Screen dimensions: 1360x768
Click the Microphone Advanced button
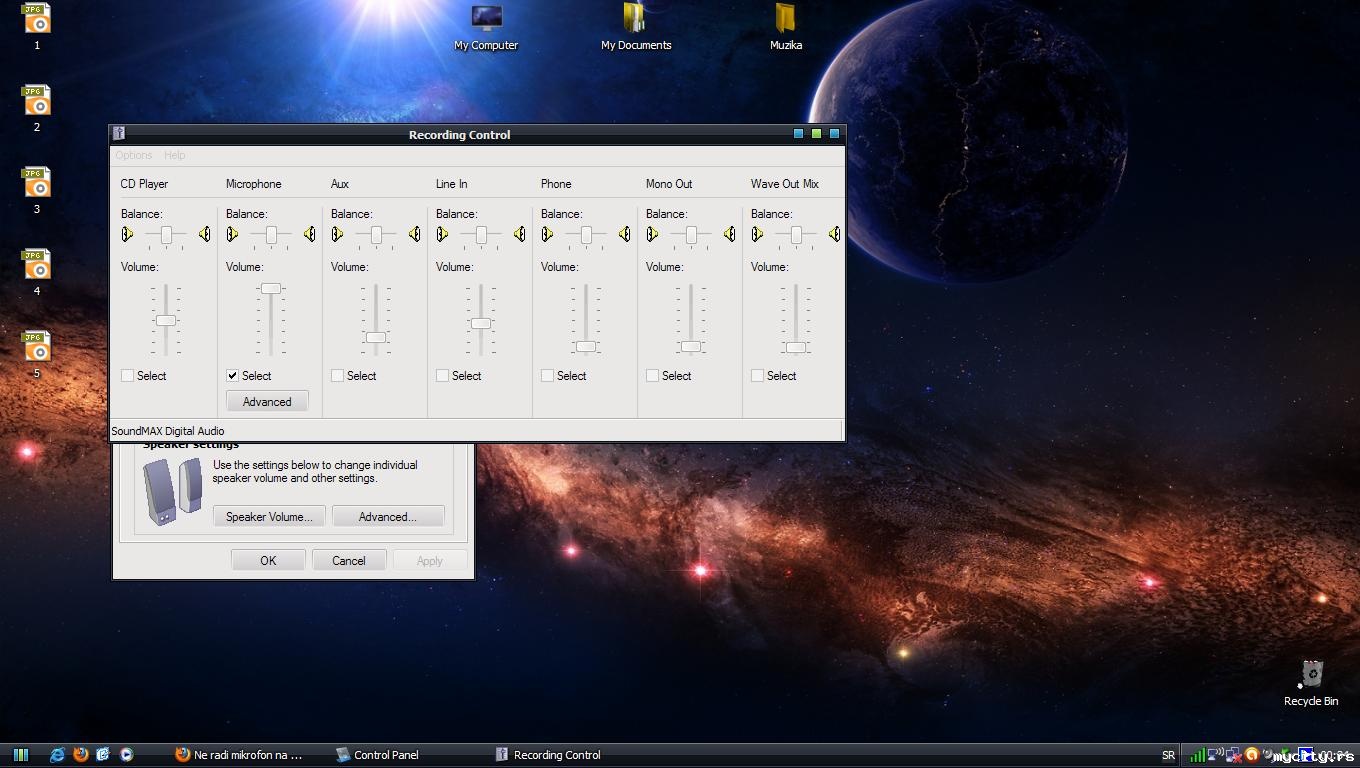click(x=267, y=402)
